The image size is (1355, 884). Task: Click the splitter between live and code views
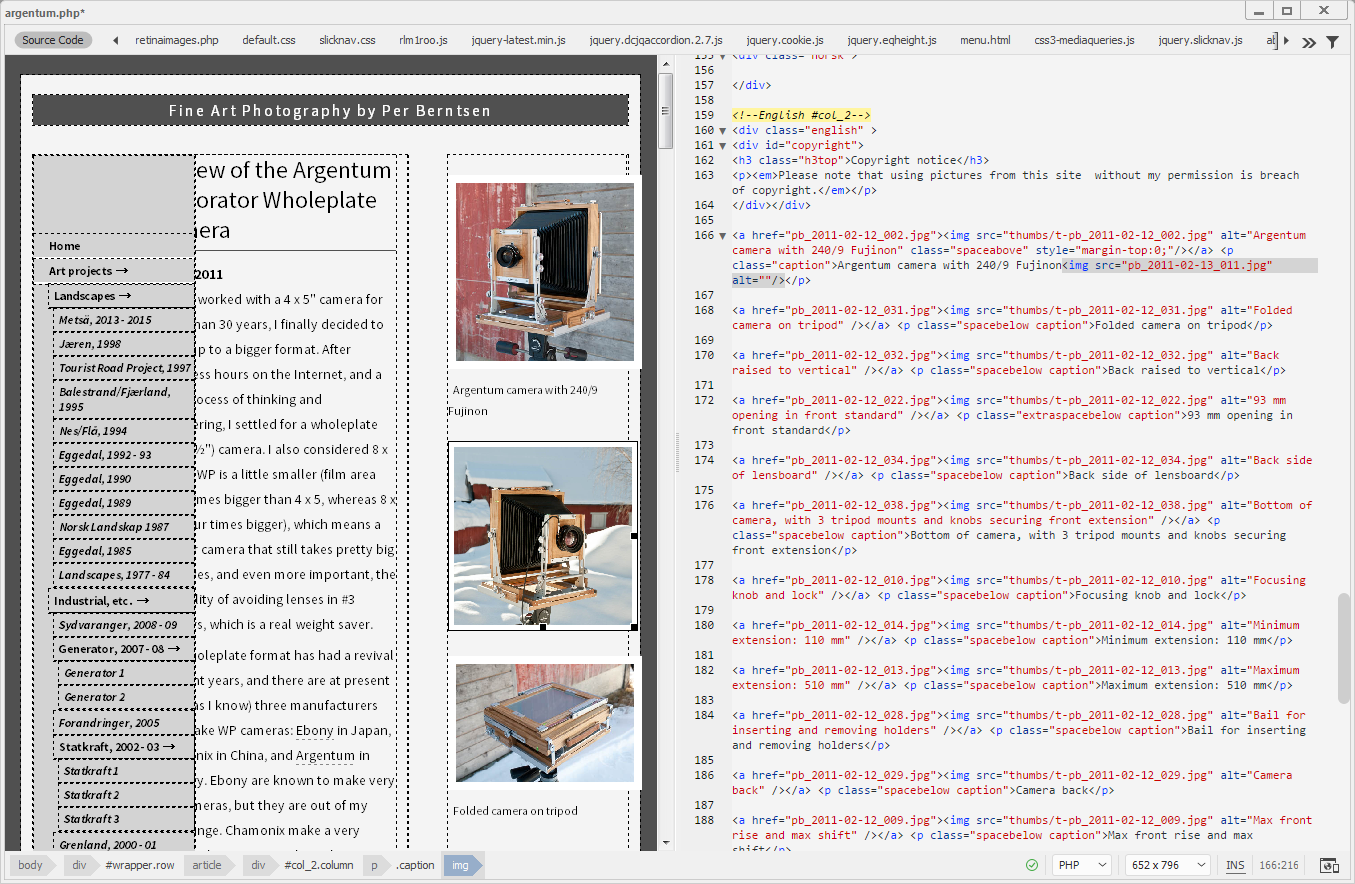pos(678,452)
